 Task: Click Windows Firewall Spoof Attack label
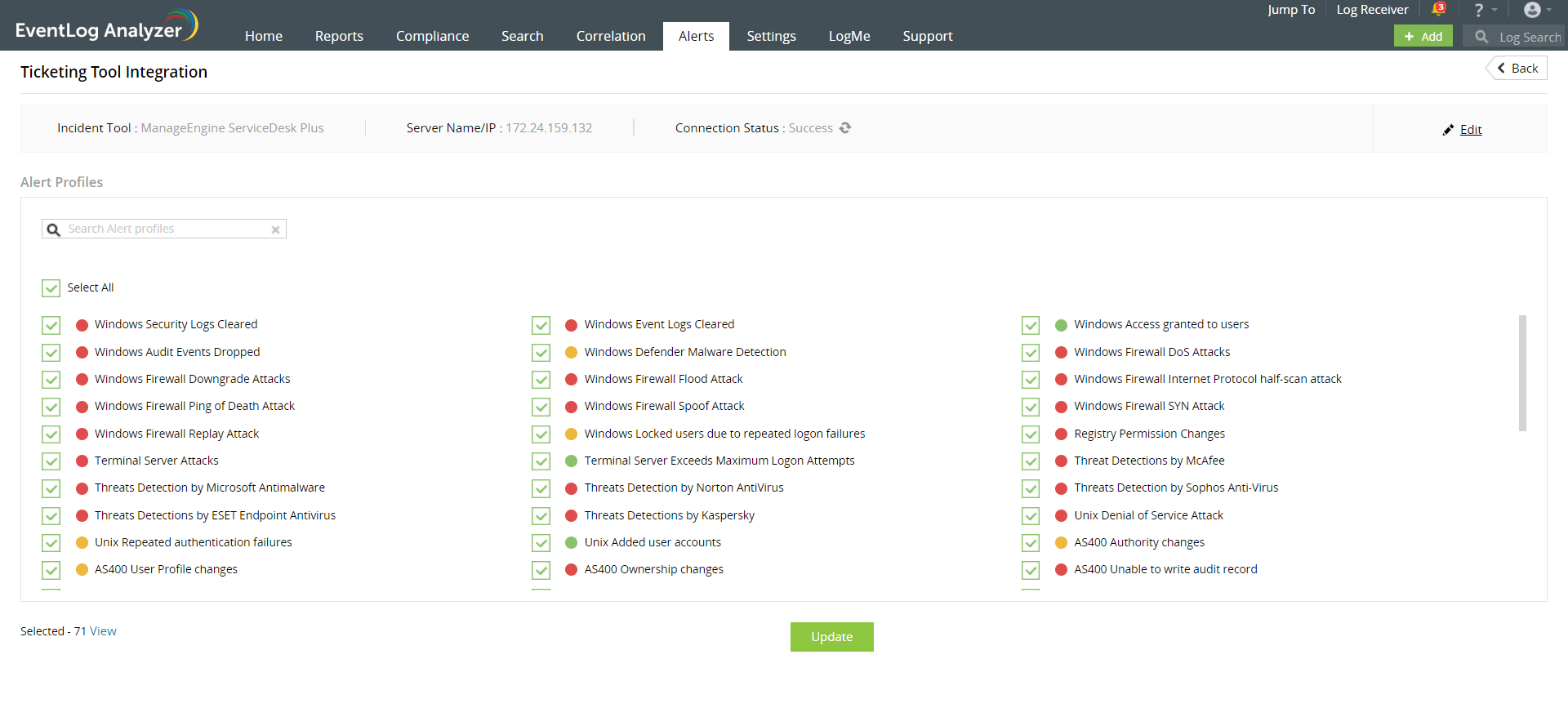point(664,406)
